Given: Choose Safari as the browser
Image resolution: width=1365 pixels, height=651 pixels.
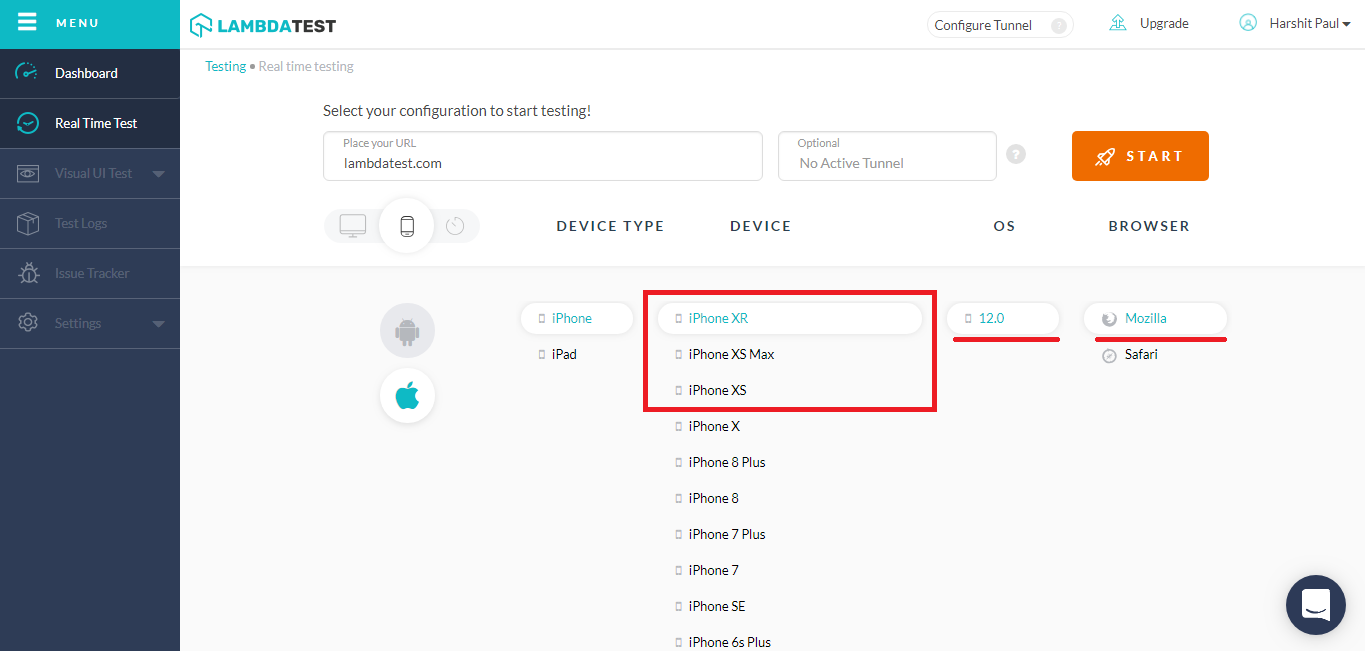Looking at the screenshot, I should tap(1140, 354).
